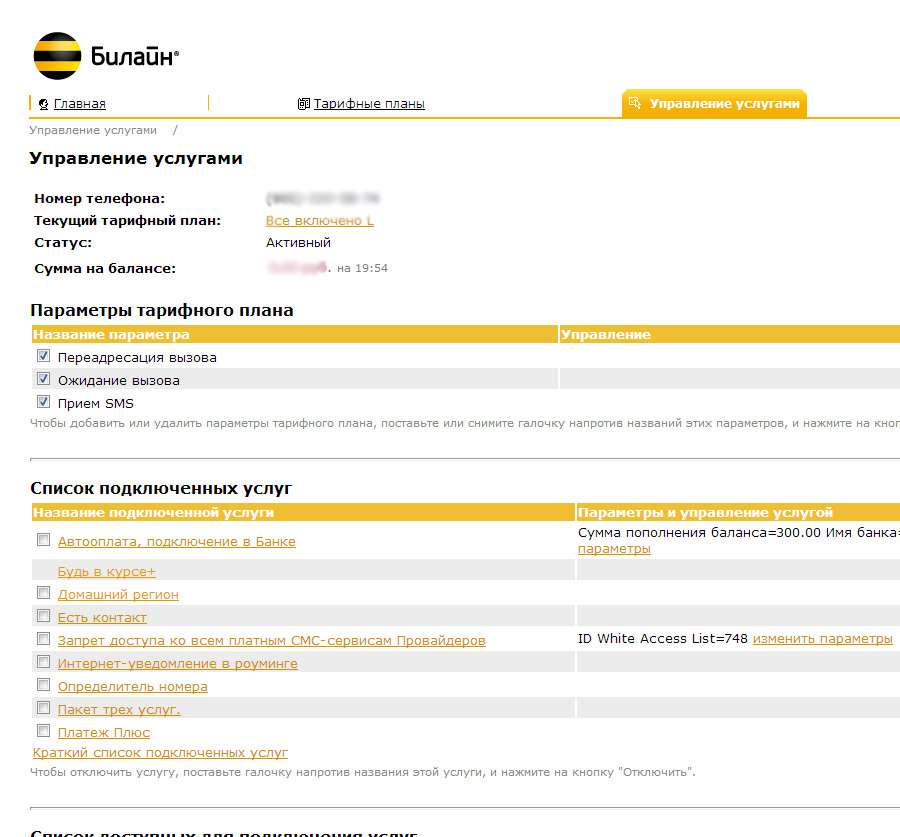The image size is (900, 837).
Task: Click the ID White Access List=748 text
Action: pos(663,639)
